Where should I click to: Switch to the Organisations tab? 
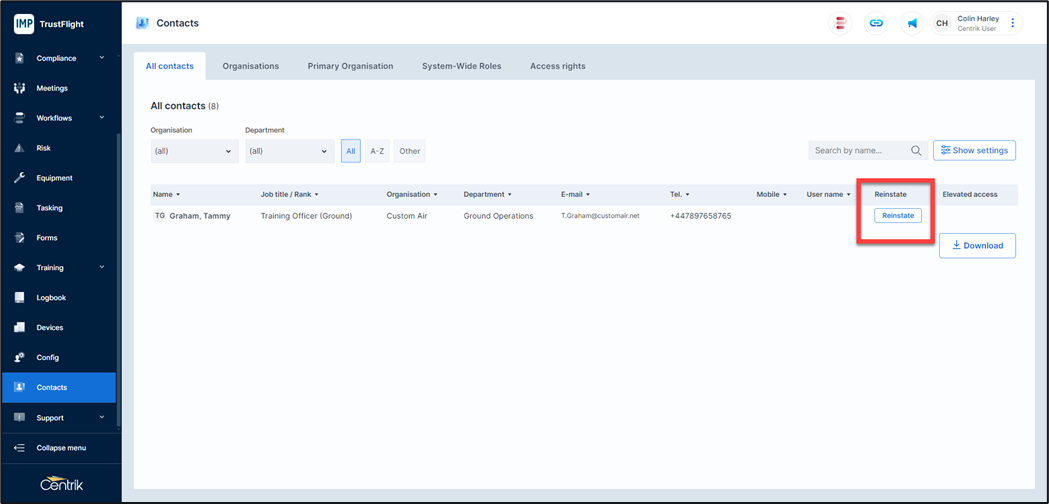[x=250, y=66]
